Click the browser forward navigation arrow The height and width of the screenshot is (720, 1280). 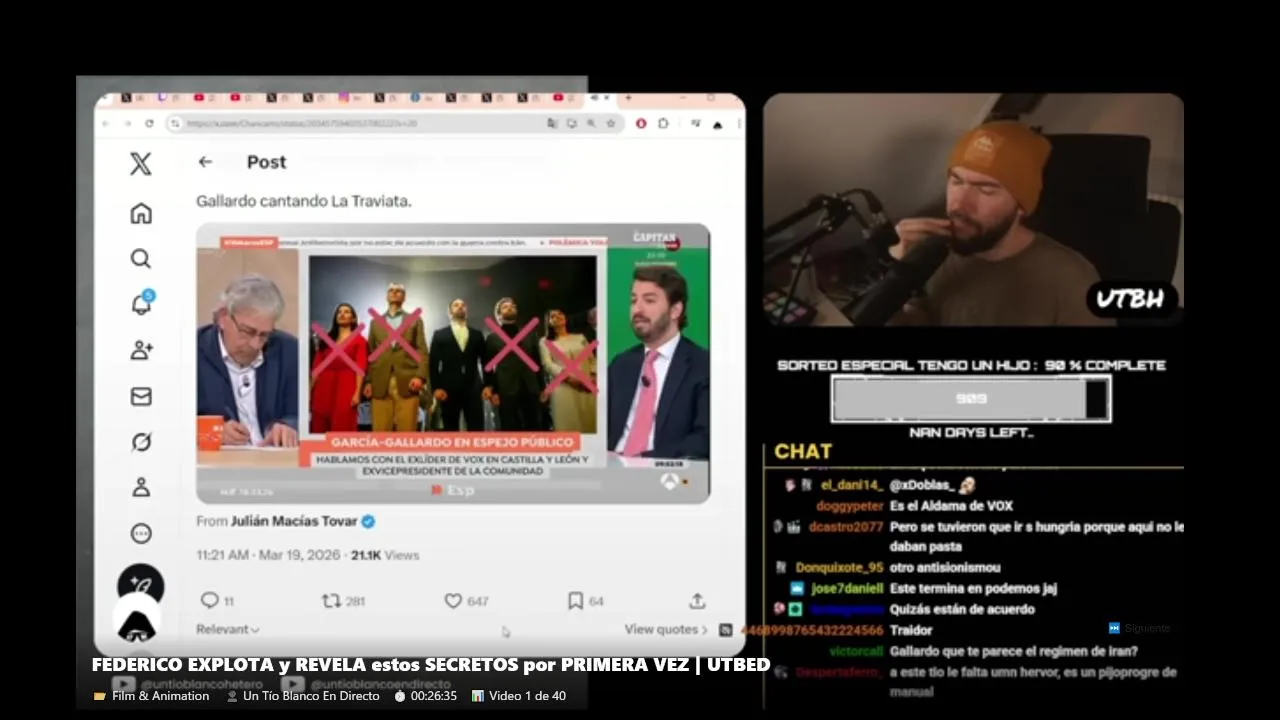click(x=127, y=123)
